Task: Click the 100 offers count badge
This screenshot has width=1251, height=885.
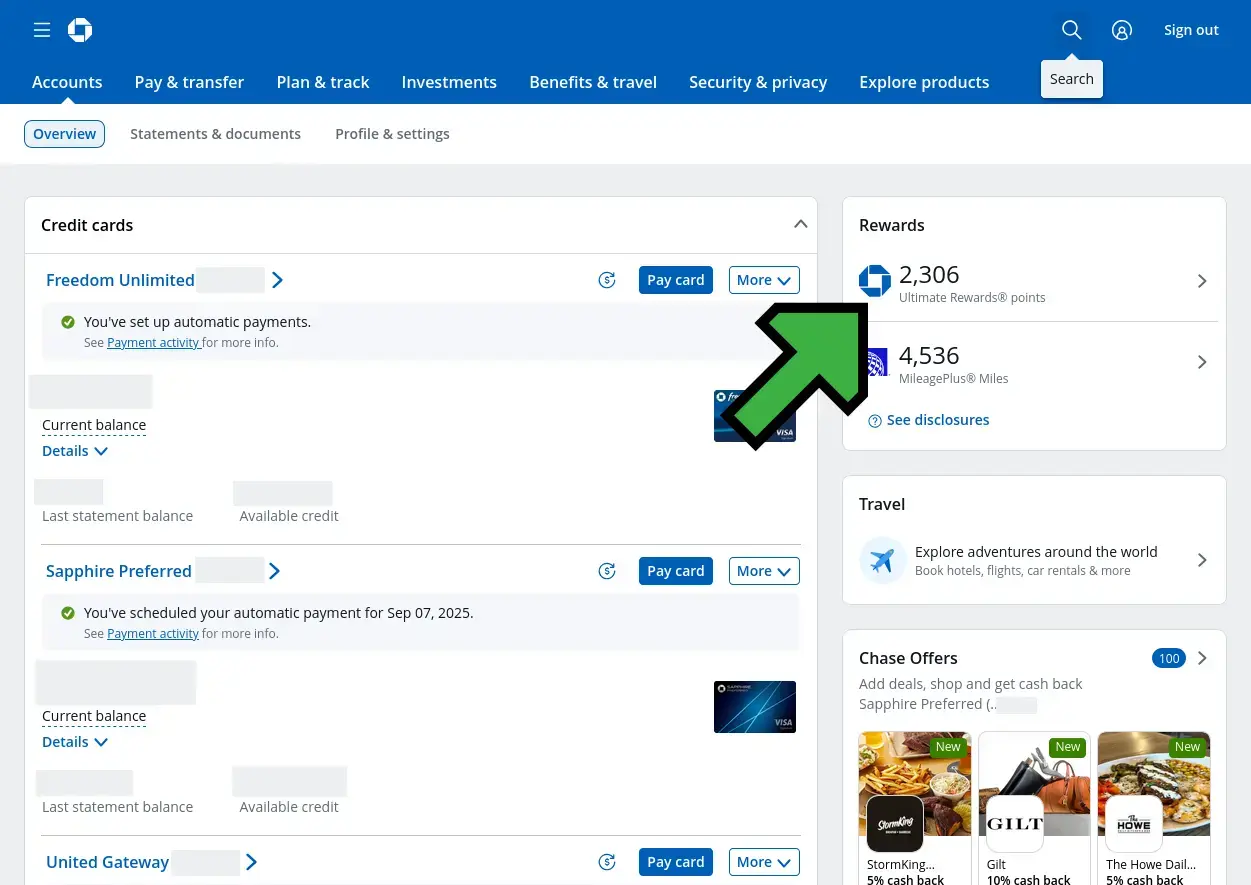Action: coord(1169,658)
